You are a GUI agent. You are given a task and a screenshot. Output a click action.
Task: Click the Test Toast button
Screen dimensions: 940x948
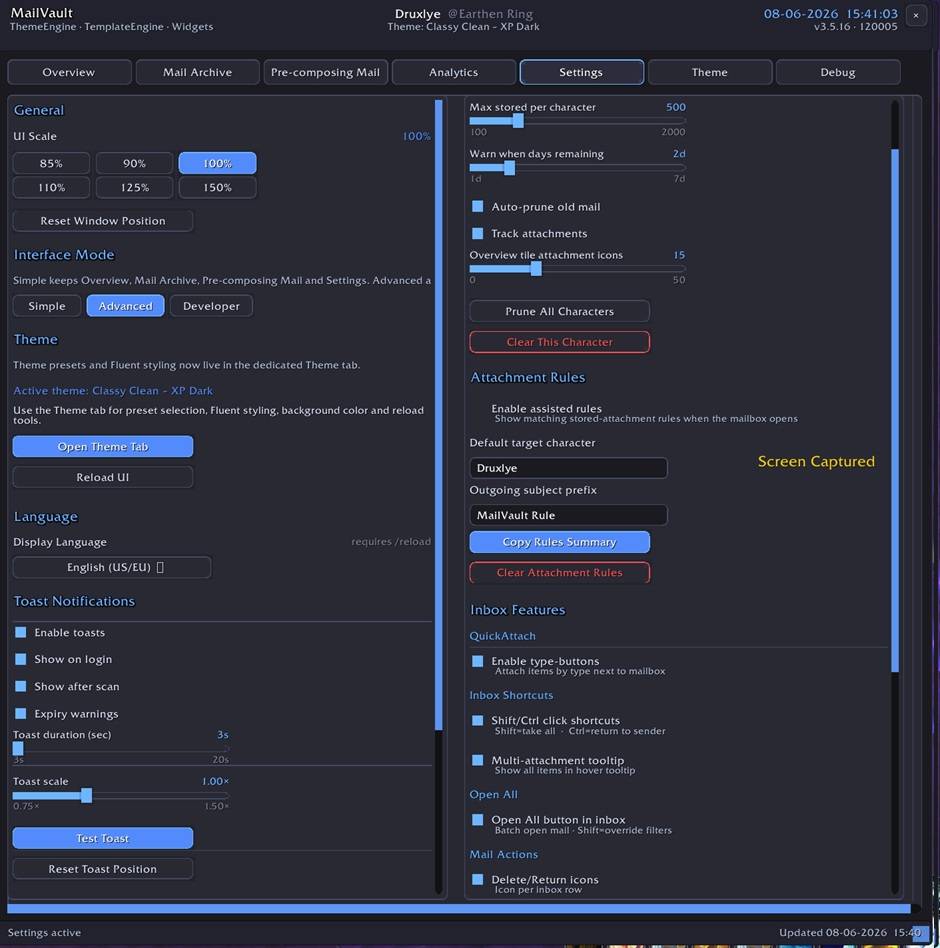click(x=103, y=838)
